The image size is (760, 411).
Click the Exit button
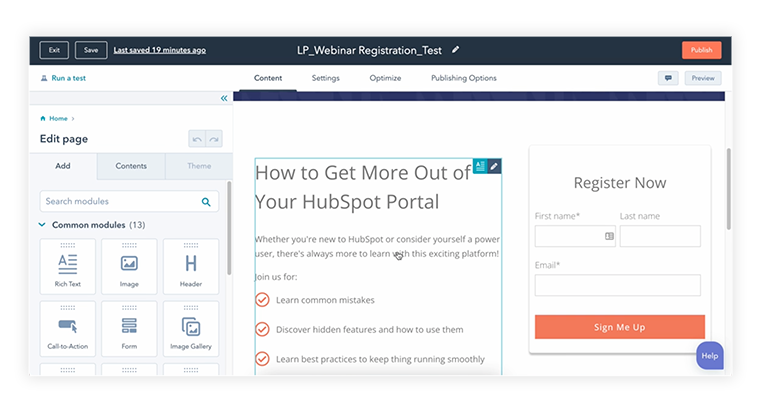click(x=54, y=50)
